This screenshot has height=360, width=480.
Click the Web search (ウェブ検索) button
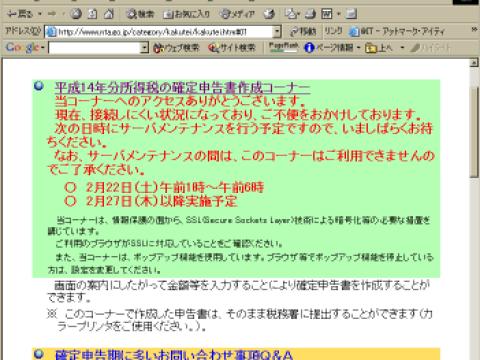coord(176,48)
